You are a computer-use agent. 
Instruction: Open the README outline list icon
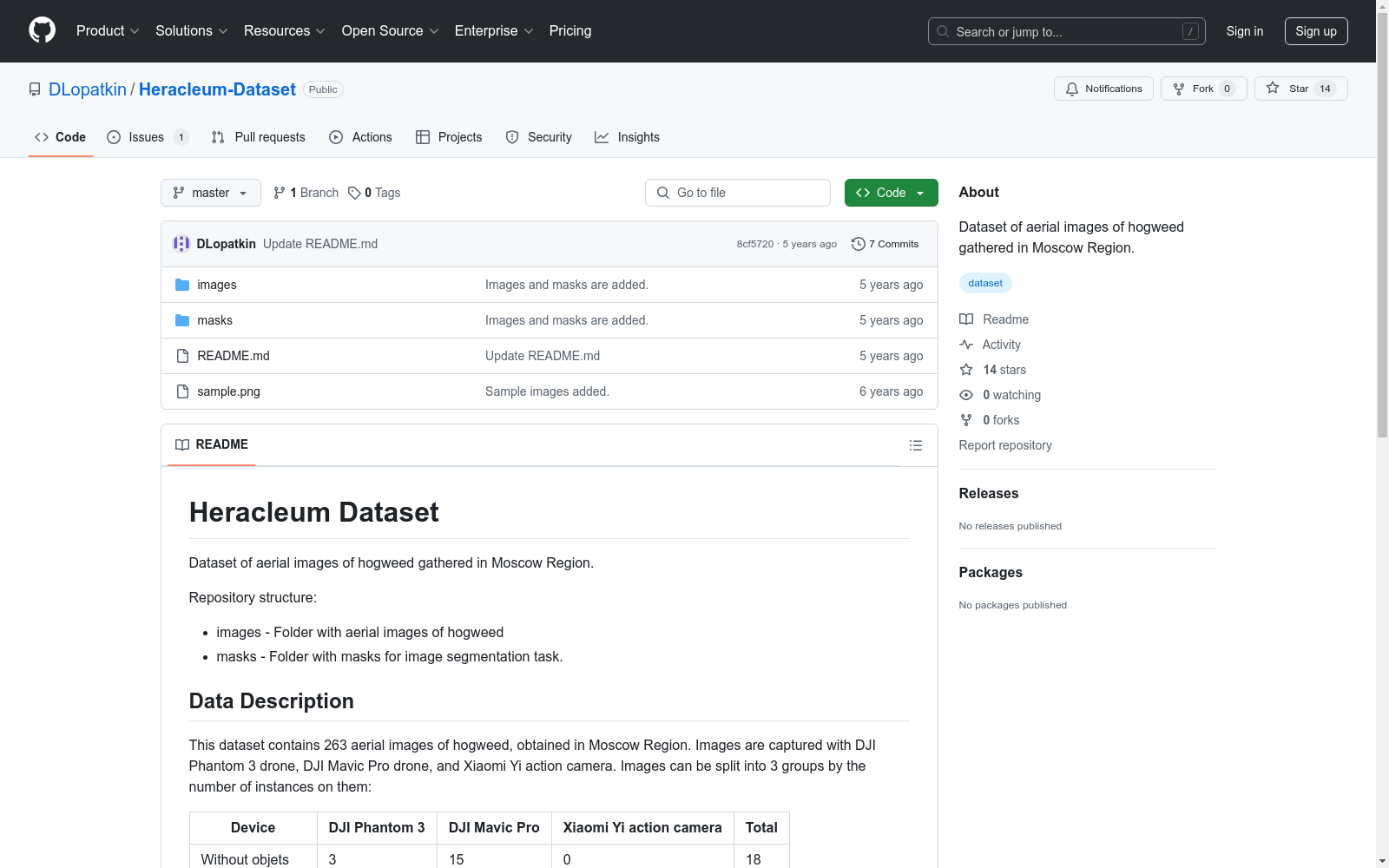point(916,445)
